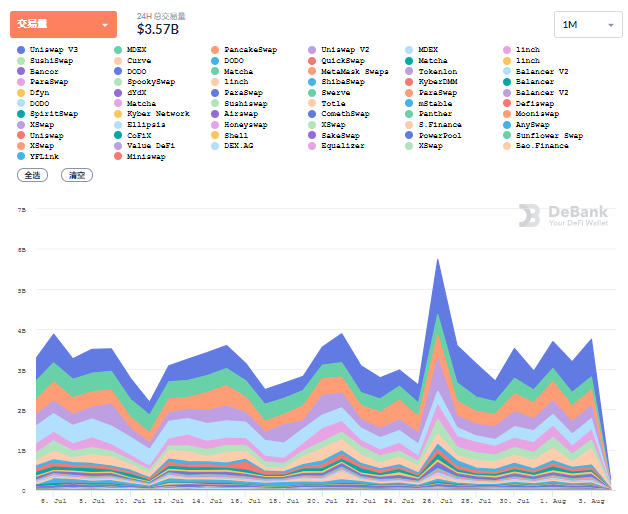Viewport: 628px width, 514px height.
Task: Toggle ShibaSwap legend entry
Action: point(336,82)
